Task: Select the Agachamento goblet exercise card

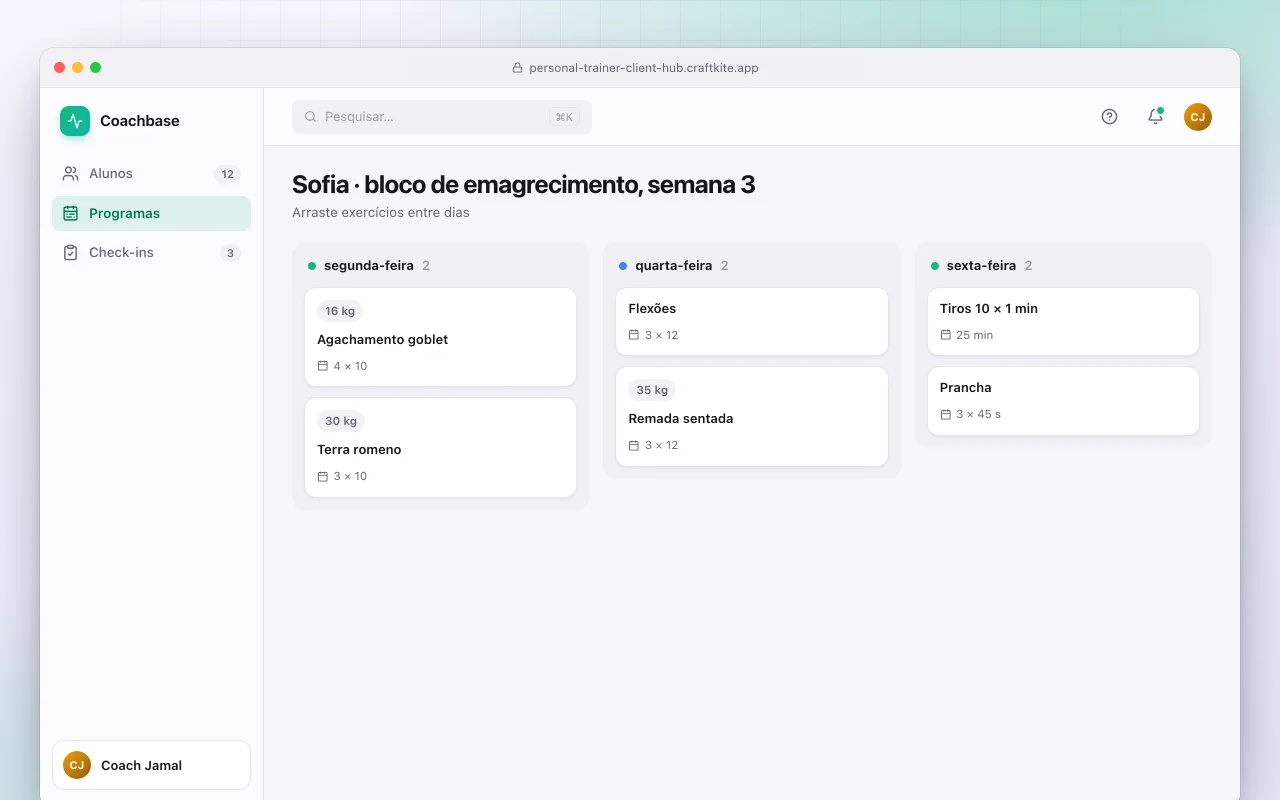Action: (440, 337)
